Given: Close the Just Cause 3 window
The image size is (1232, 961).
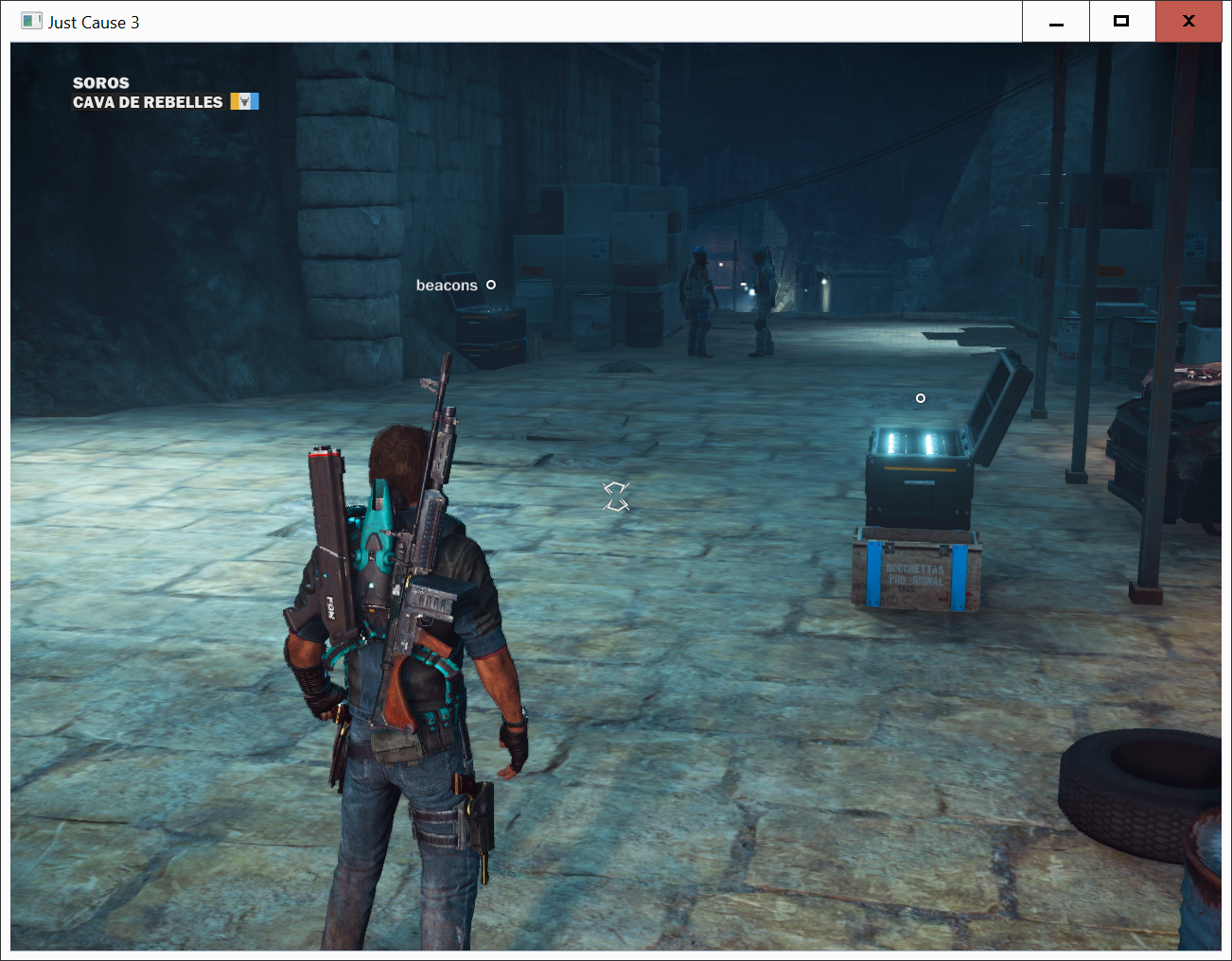Looking at the screenshot, I should [x=1188, y=22].
